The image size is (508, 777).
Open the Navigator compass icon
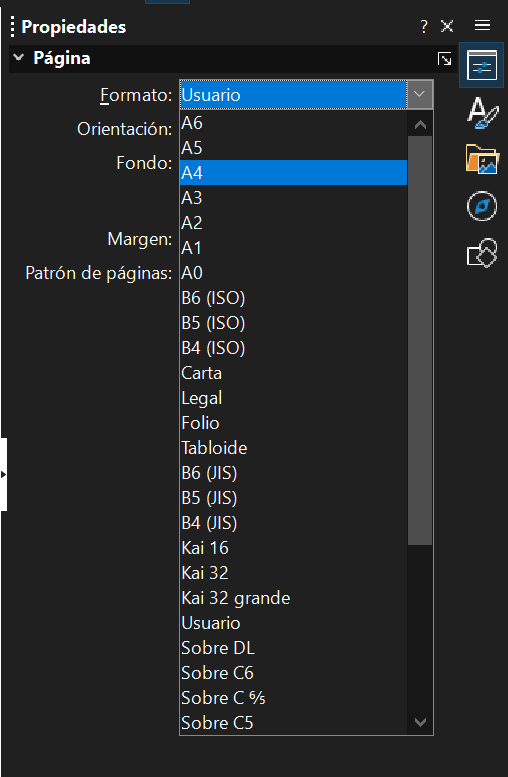point(482,206)
